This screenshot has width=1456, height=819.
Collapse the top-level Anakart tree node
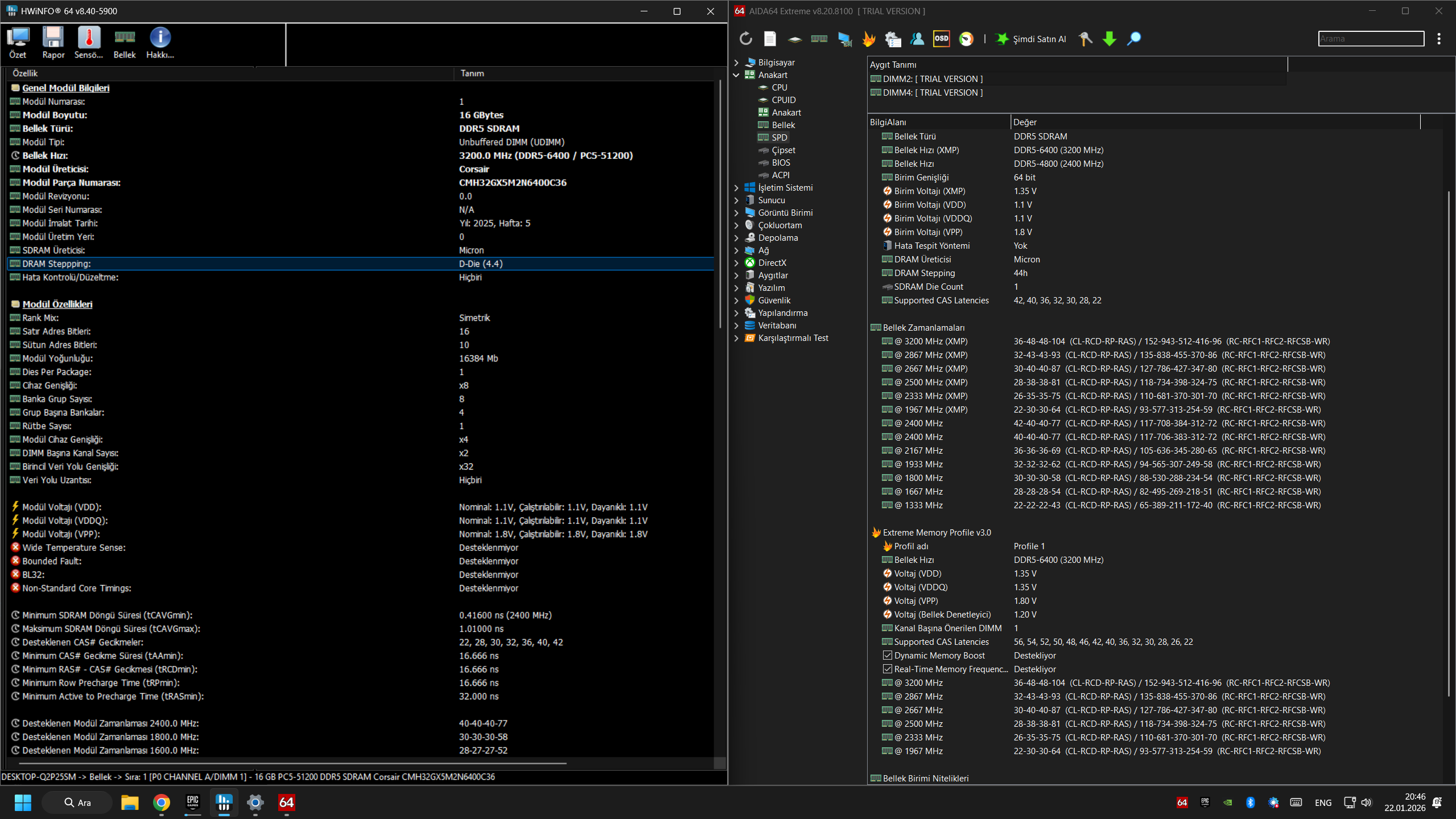tap(736, 75)
